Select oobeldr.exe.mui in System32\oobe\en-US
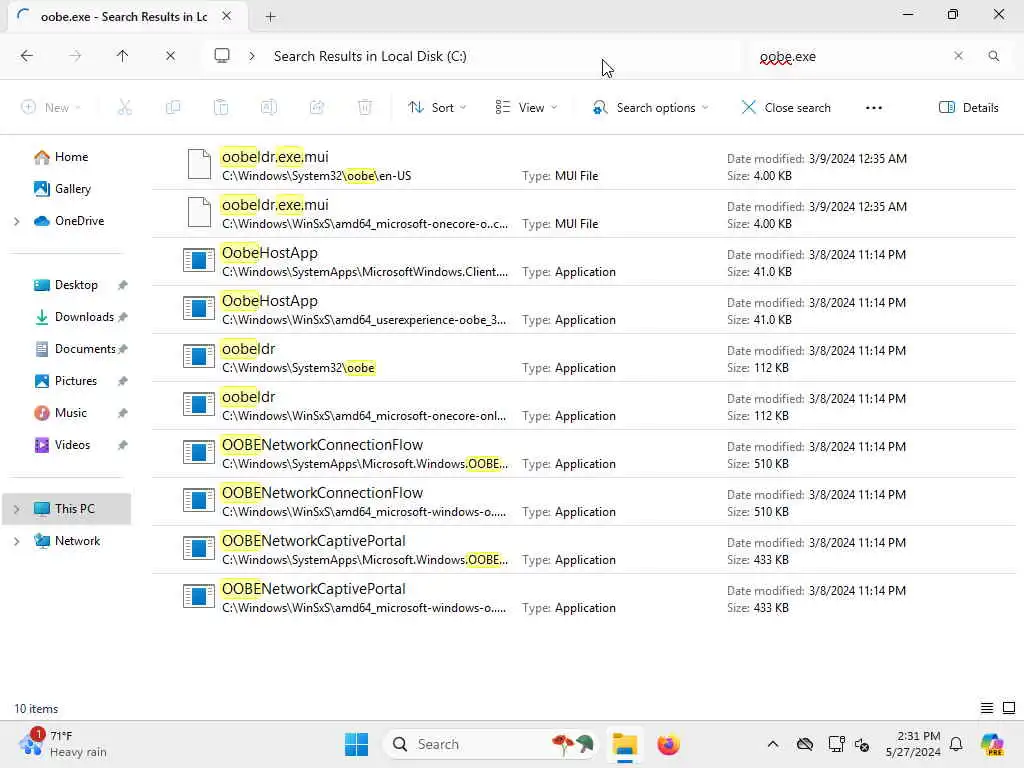This screenshot has height=768, width=1024. [x=584, y=166]
